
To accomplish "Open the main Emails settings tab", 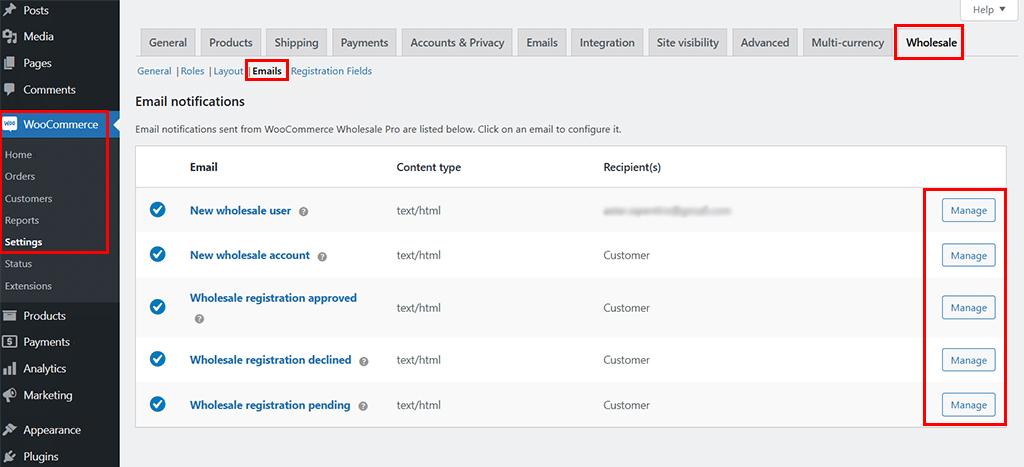I will [x=542, y=42].
